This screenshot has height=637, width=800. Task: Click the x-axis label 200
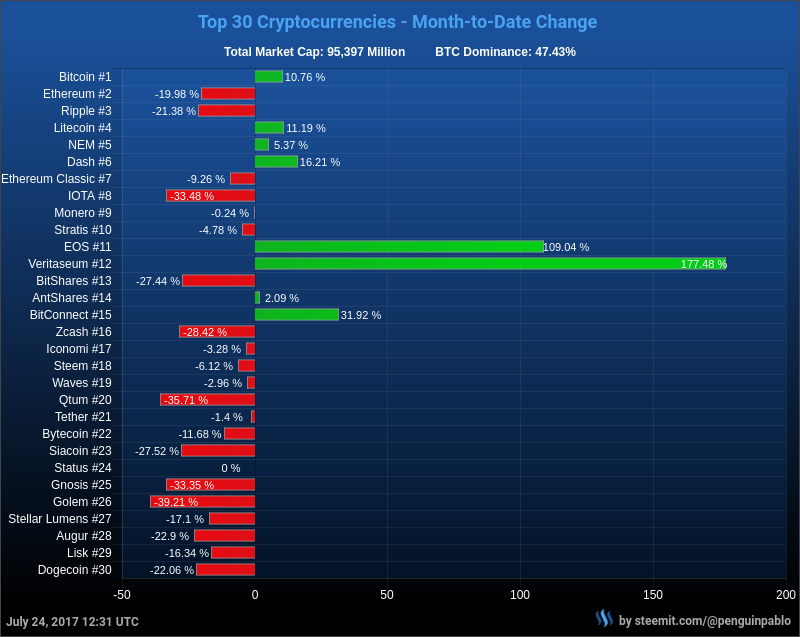tap(786, 595)
